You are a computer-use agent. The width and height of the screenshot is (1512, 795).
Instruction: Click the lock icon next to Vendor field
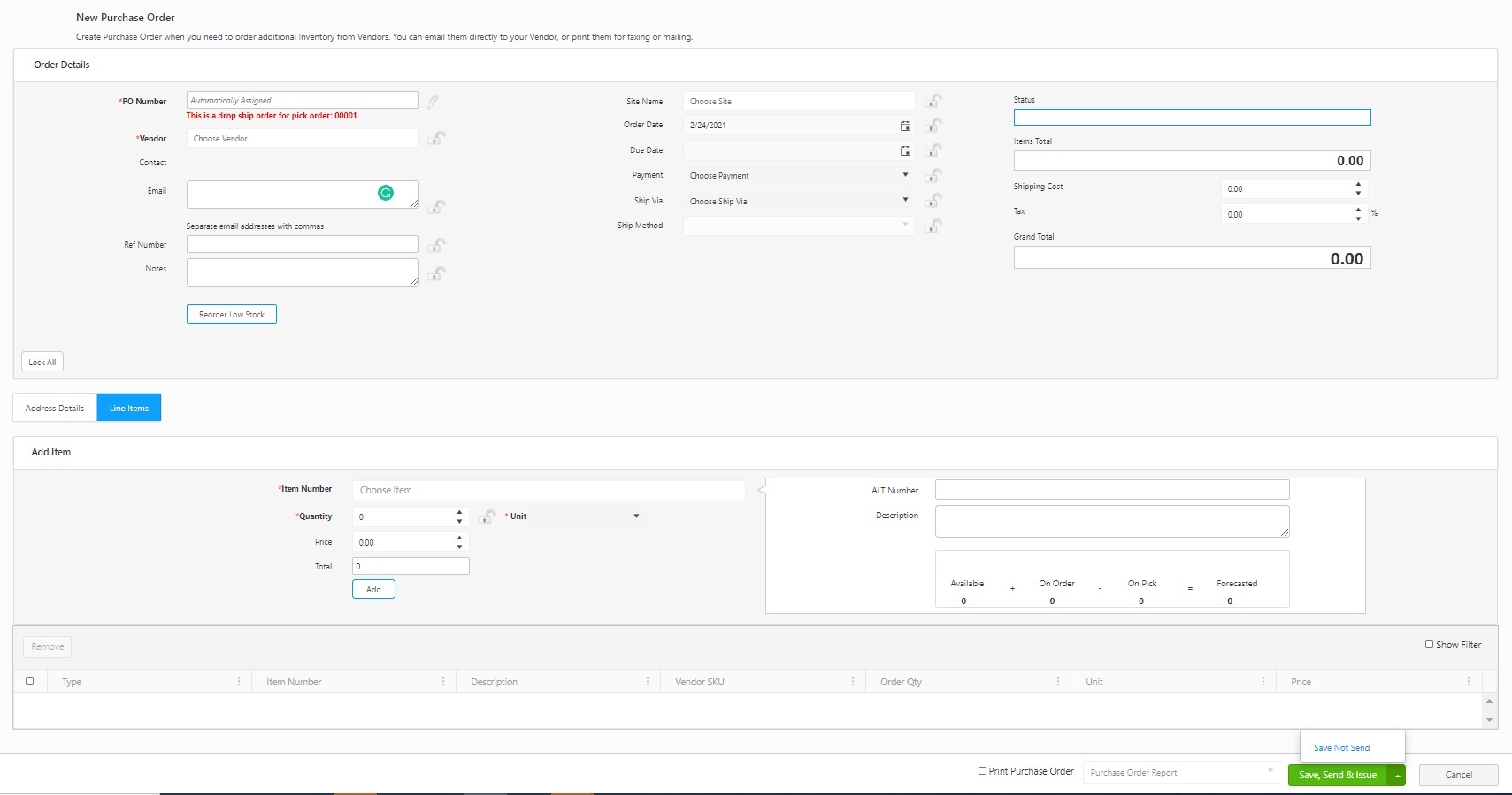coord(436,139)
